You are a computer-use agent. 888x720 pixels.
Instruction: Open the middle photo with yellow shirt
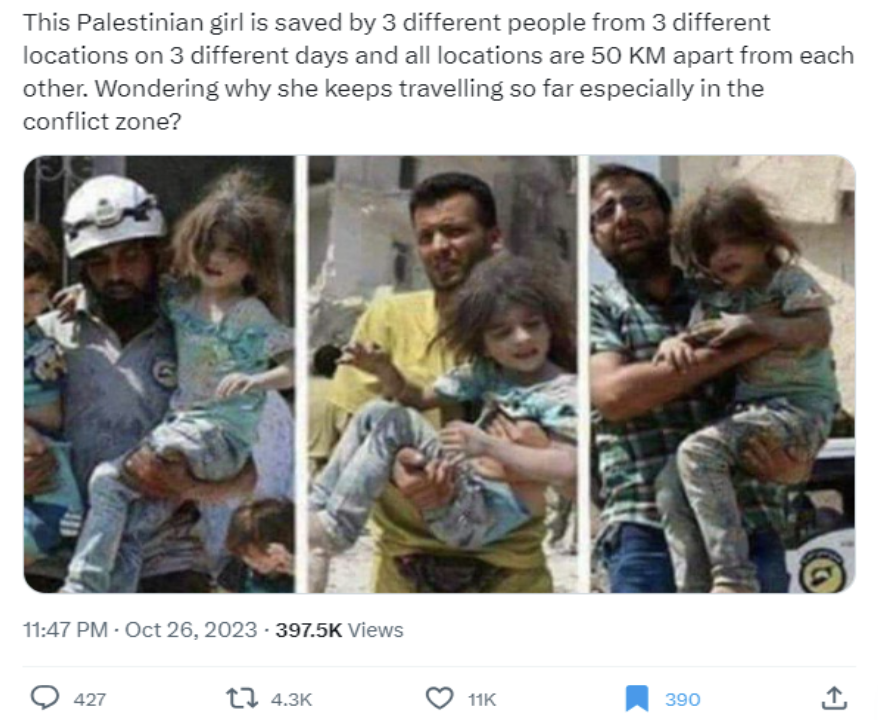[x=443, y=374]
